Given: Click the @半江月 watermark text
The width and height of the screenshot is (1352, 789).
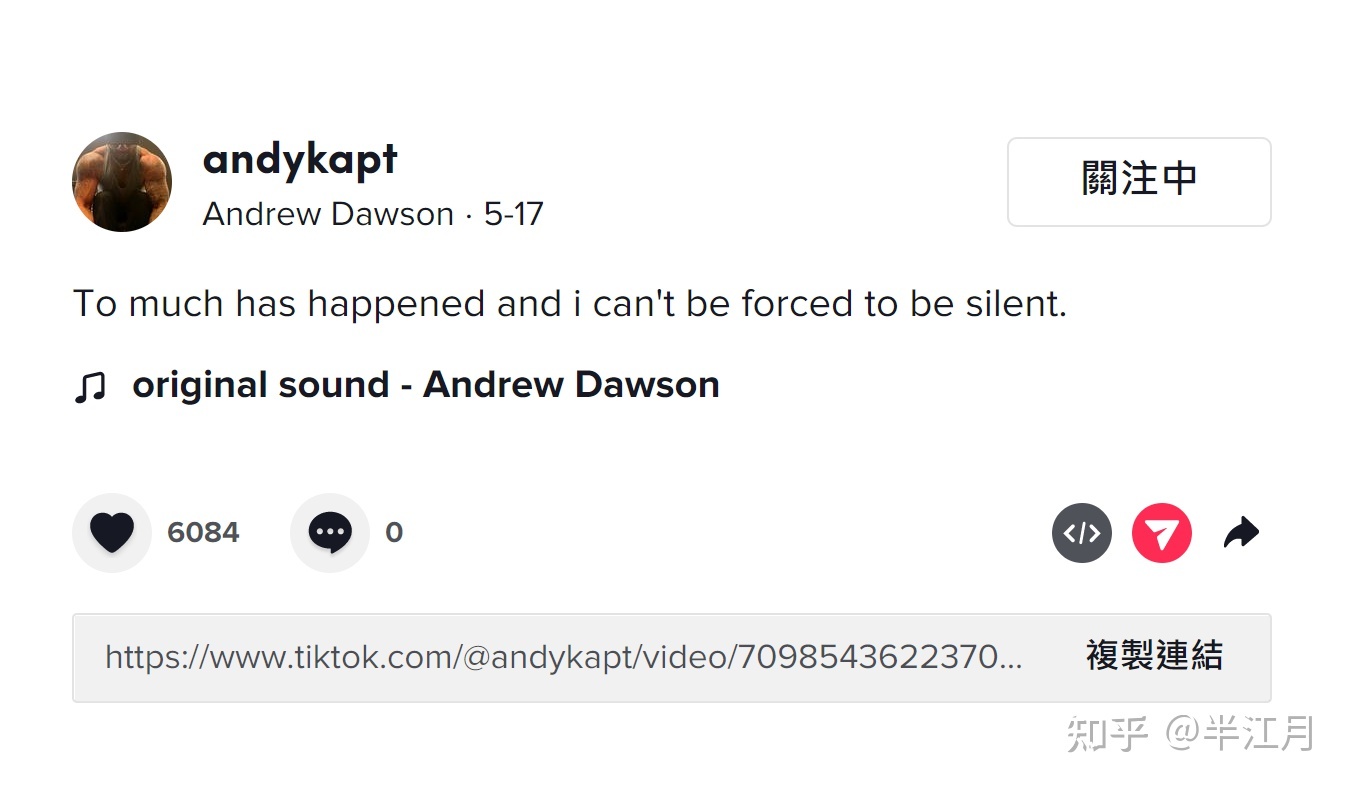Looking at the screenshot, I should (x=1238, y=733).
